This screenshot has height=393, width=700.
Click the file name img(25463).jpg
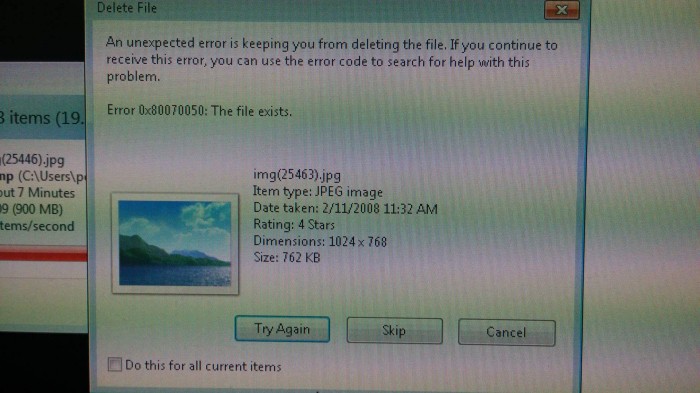[x=297, y=174]
